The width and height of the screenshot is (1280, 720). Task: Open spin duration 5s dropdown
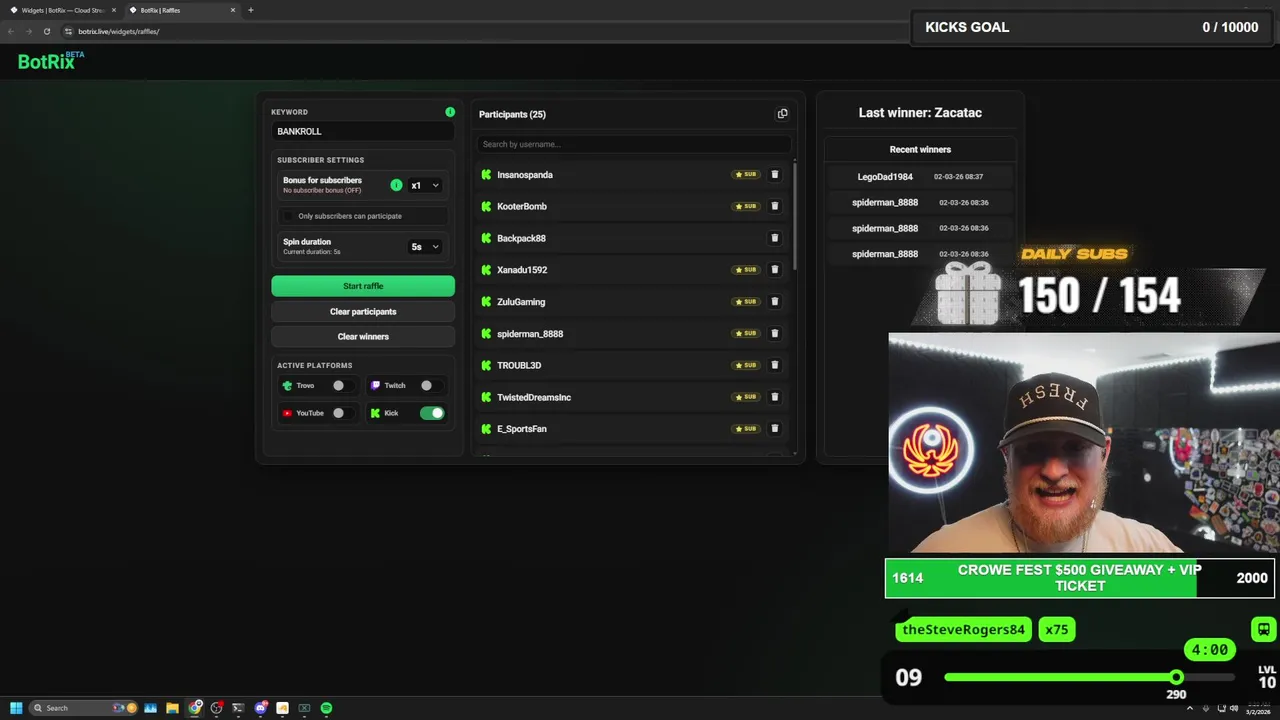[425, 246]
